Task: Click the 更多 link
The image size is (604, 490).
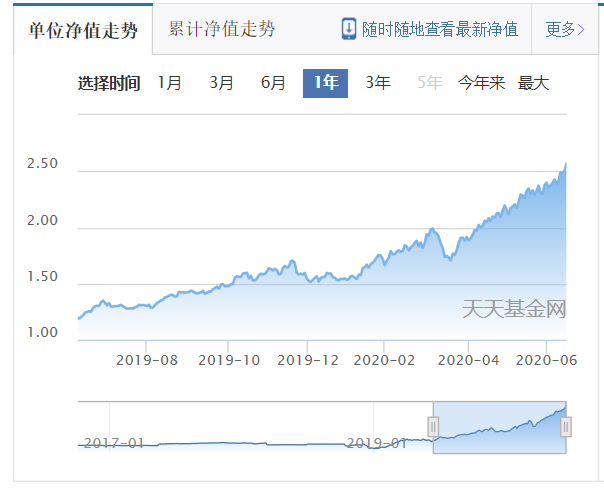Action: tap(565, 29)
